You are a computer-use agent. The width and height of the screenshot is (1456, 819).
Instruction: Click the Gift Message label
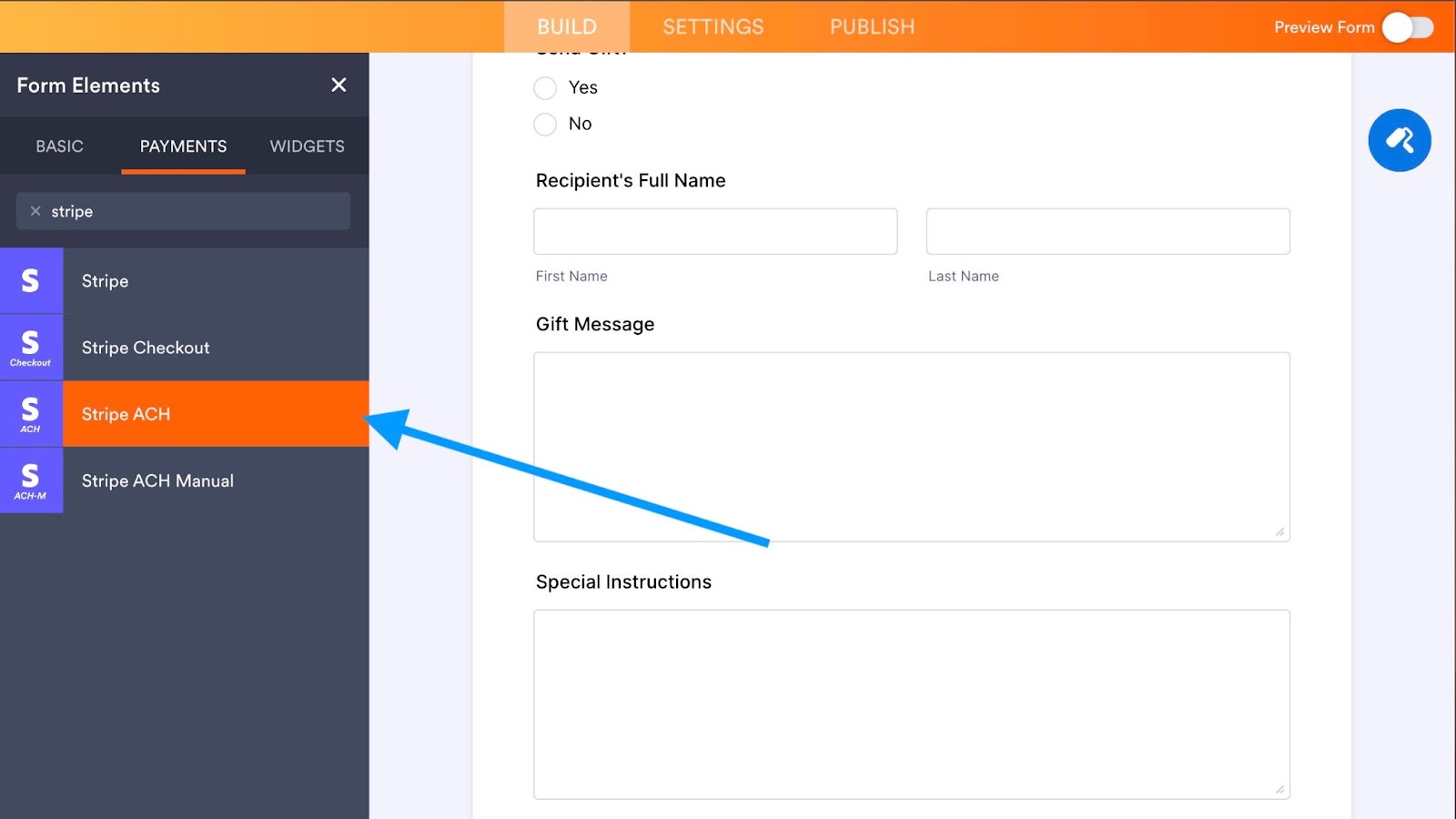[595, 324]
